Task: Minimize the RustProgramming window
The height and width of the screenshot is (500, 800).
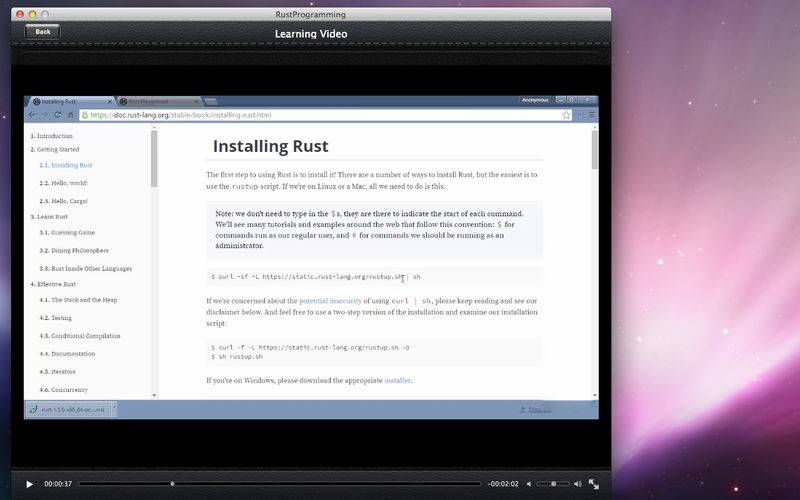Action: 32,14
